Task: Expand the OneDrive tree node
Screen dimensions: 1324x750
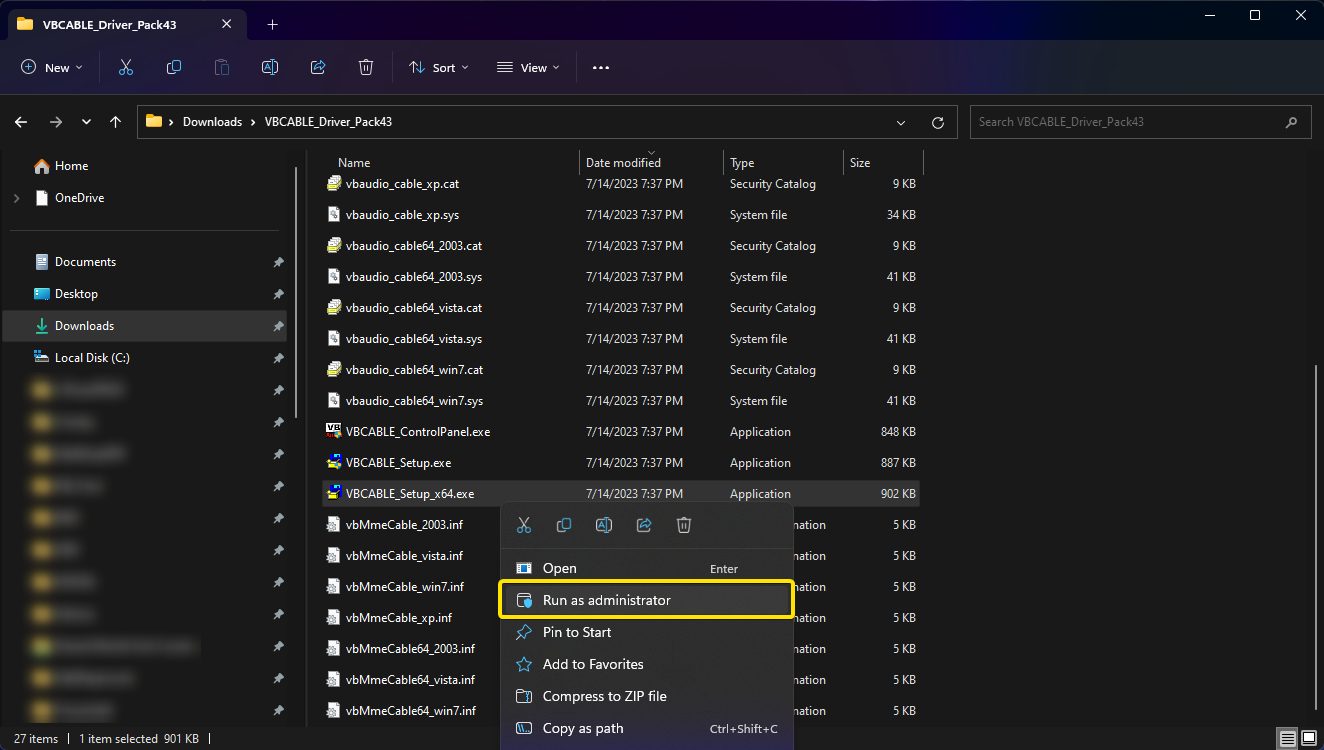Action: (x=17, y=198)
